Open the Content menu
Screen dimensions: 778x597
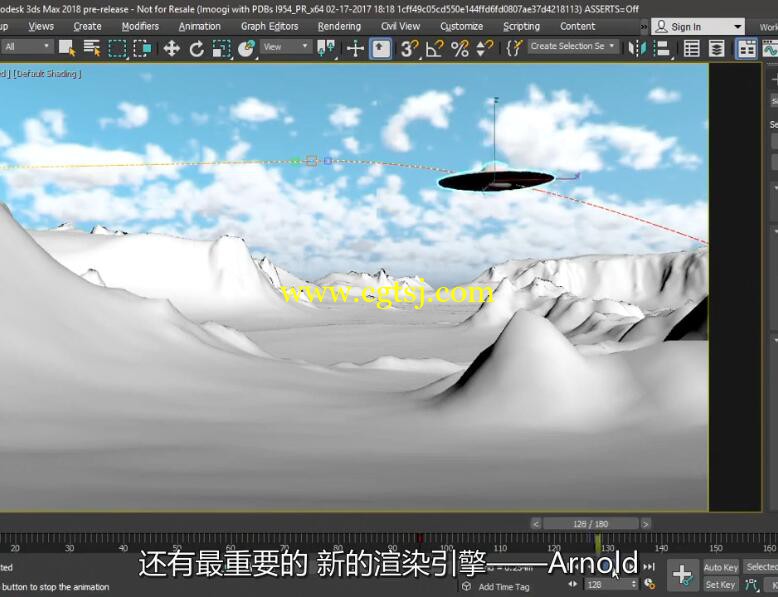point(578,26)
